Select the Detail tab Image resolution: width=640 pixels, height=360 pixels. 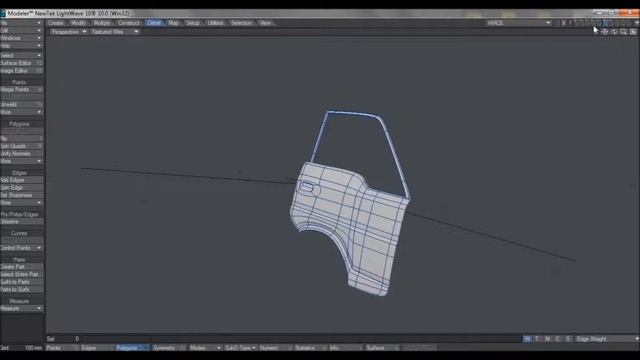[154, 23]
